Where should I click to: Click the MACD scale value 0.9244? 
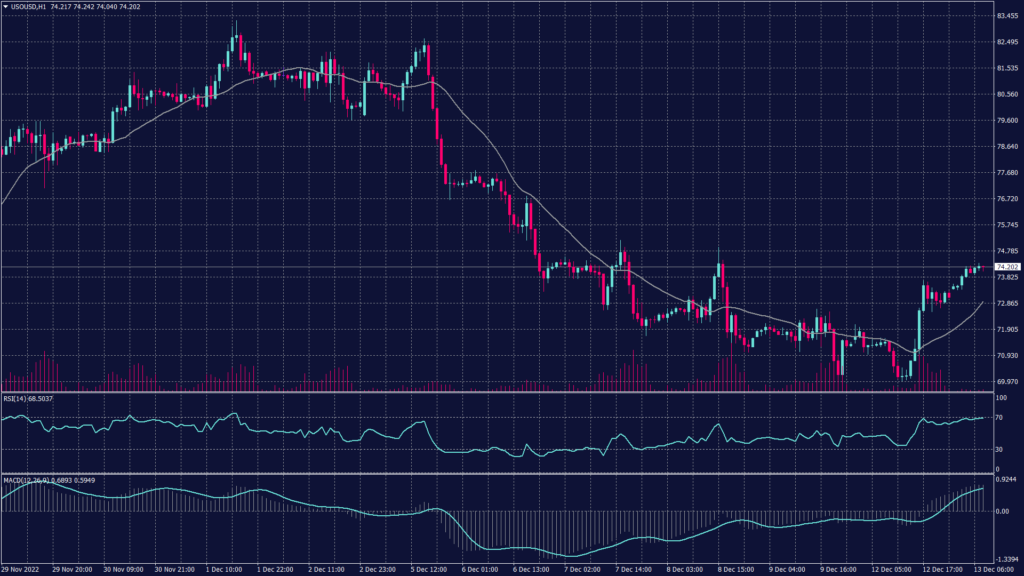(x=1006, y=482)
